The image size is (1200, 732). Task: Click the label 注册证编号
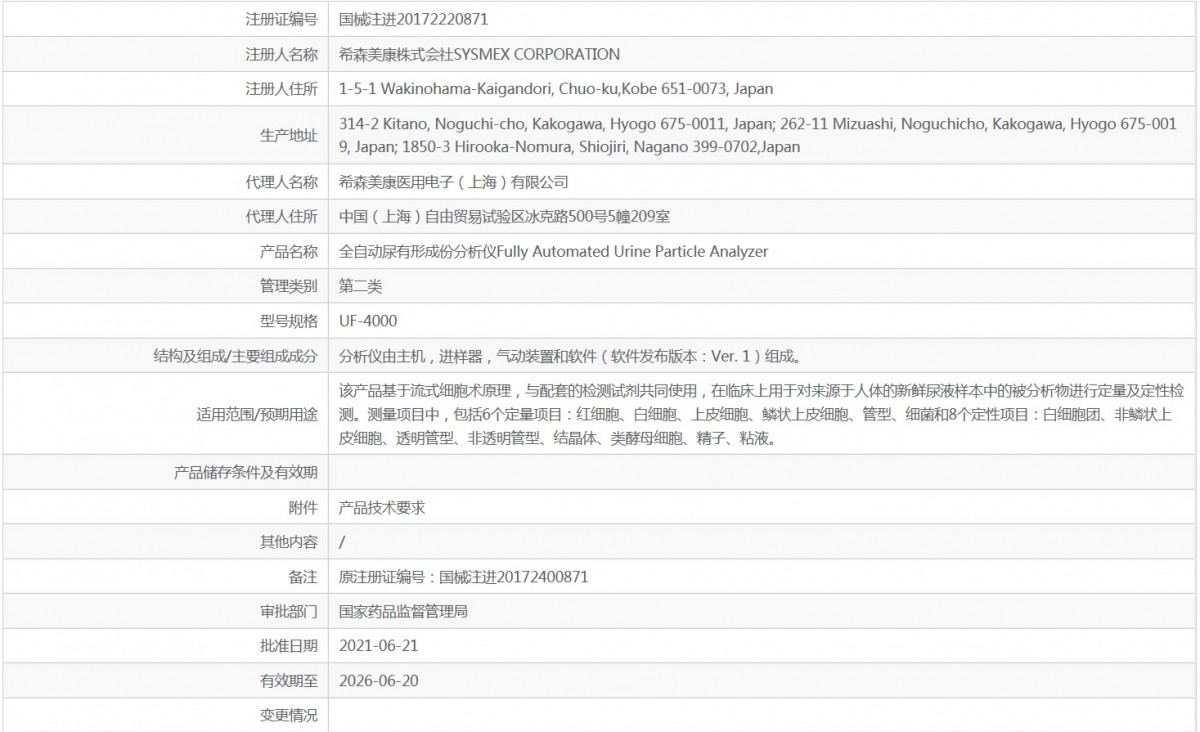point(281,18)
